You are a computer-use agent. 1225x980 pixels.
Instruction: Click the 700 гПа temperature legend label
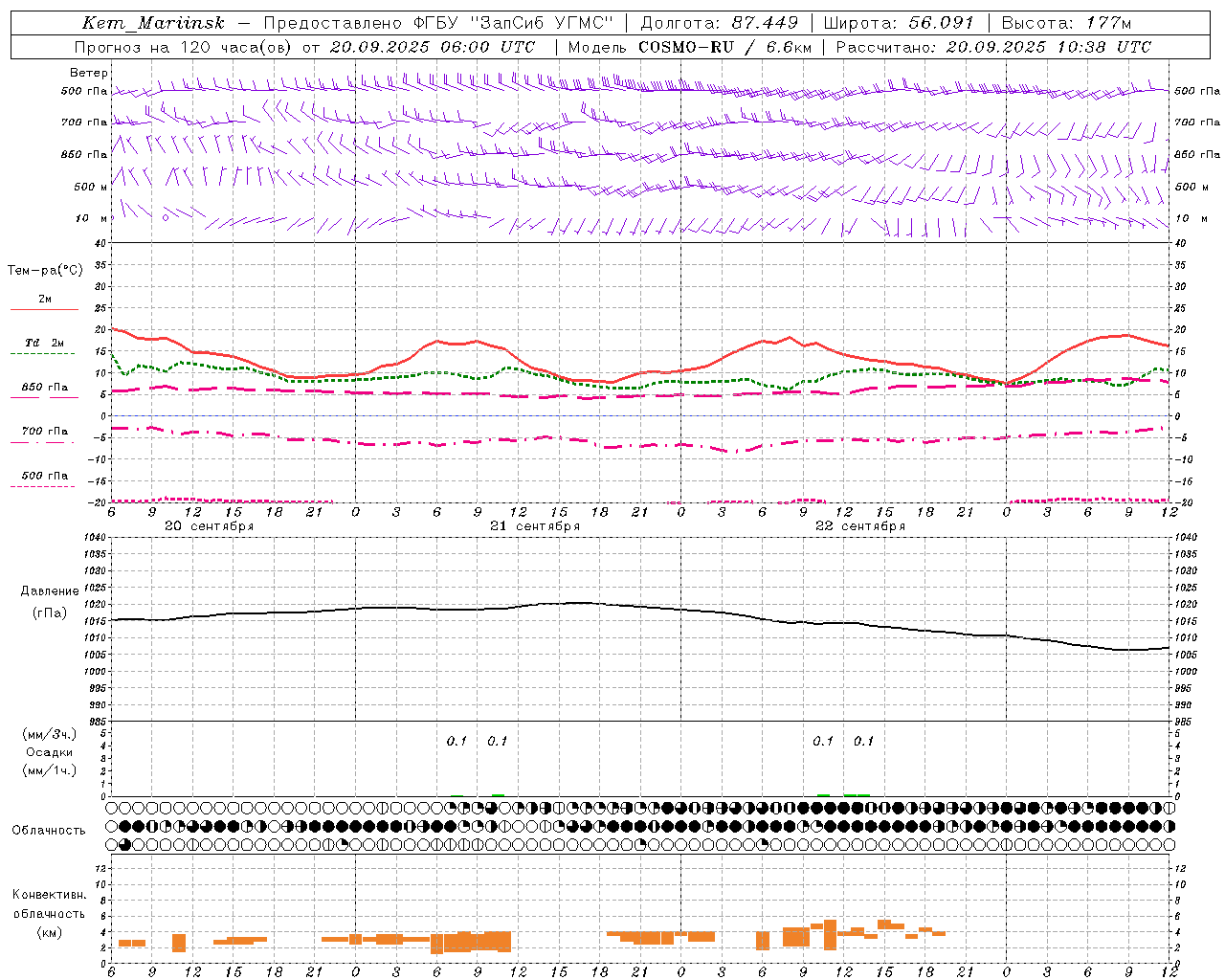pos(45,431)
